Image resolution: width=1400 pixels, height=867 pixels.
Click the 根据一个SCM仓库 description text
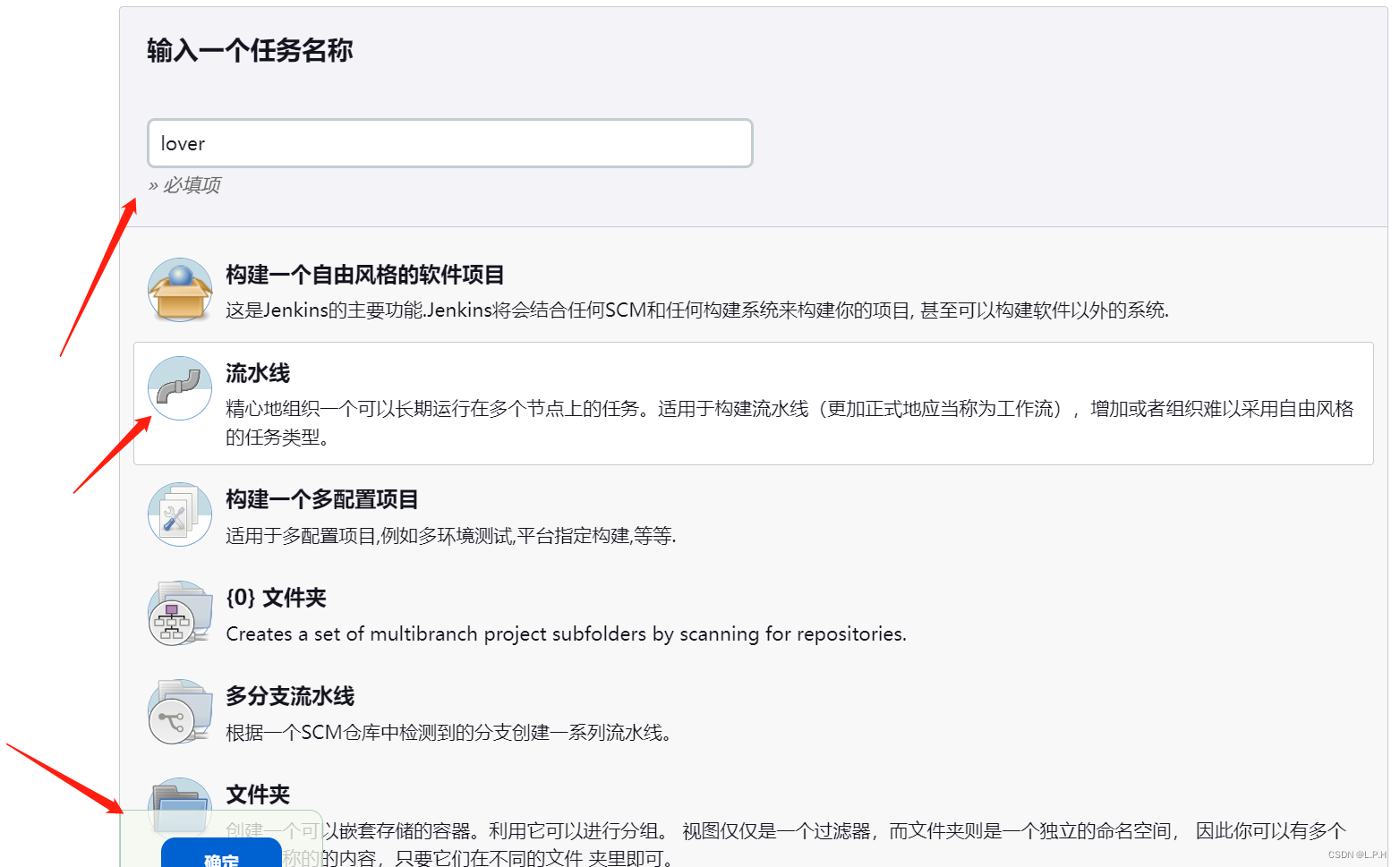tap(449, 733)
